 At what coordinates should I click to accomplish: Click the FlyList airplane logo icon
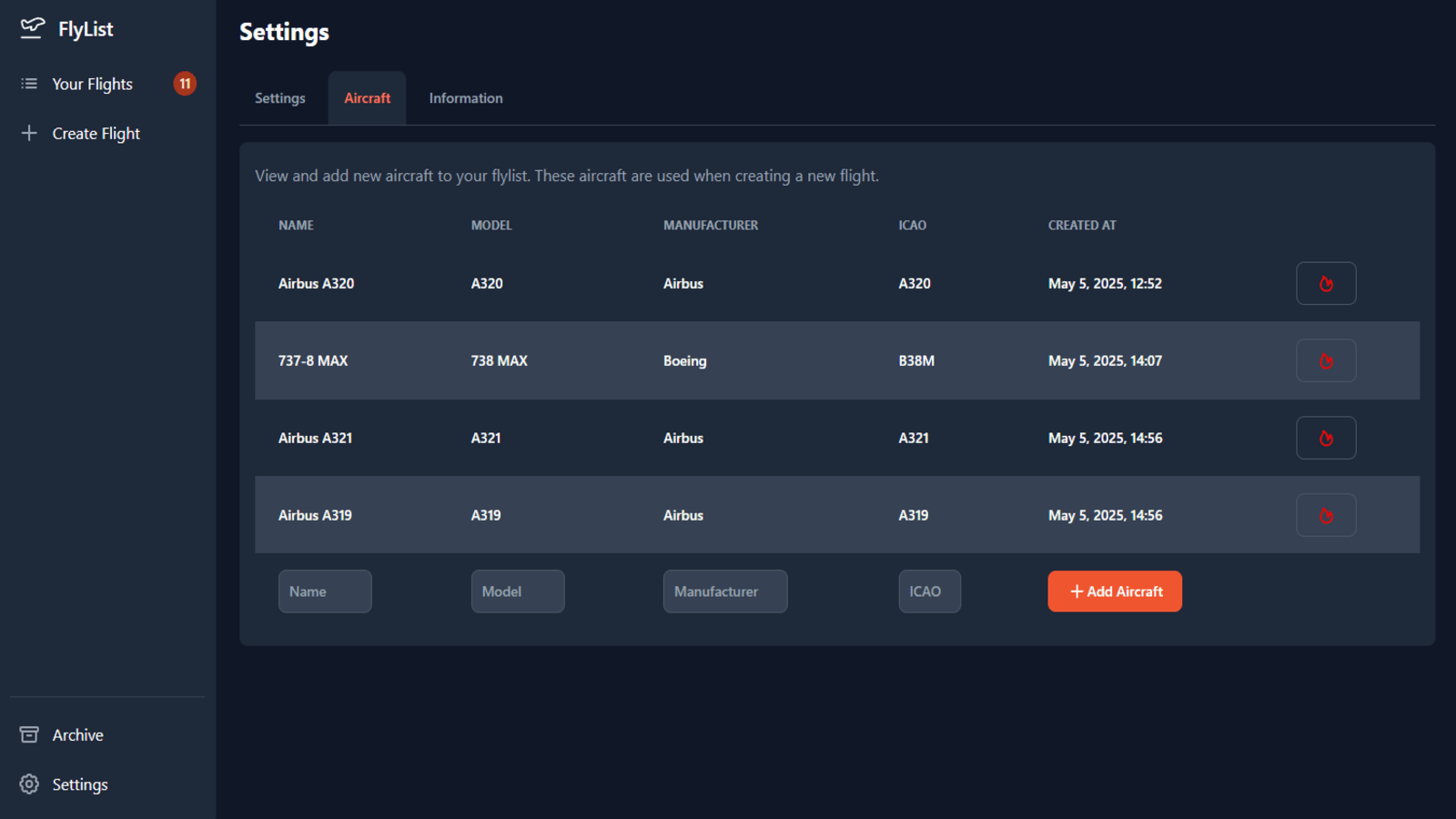pyautogui.click(x=32, y=28)
